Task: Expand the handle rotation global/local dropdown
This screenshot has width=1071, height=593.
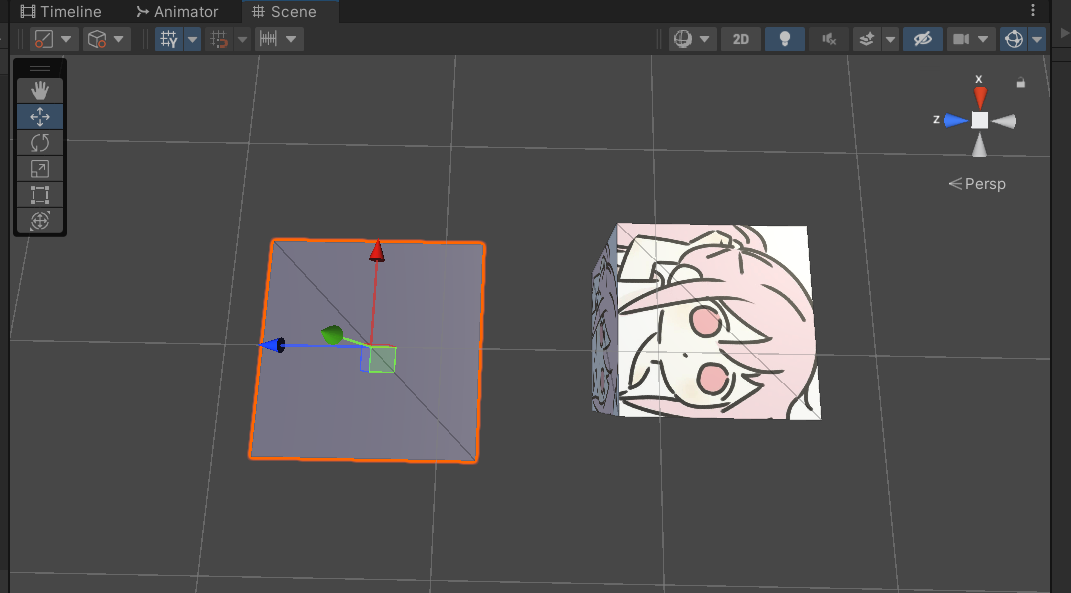Action: click(x=119, y=39)
